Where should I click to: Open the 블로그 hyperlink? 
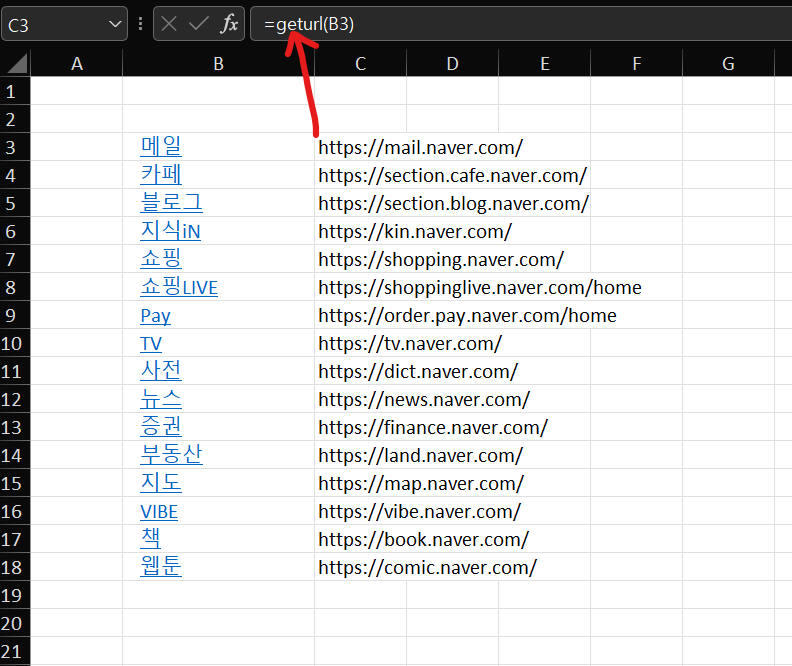tap(171, 202)
